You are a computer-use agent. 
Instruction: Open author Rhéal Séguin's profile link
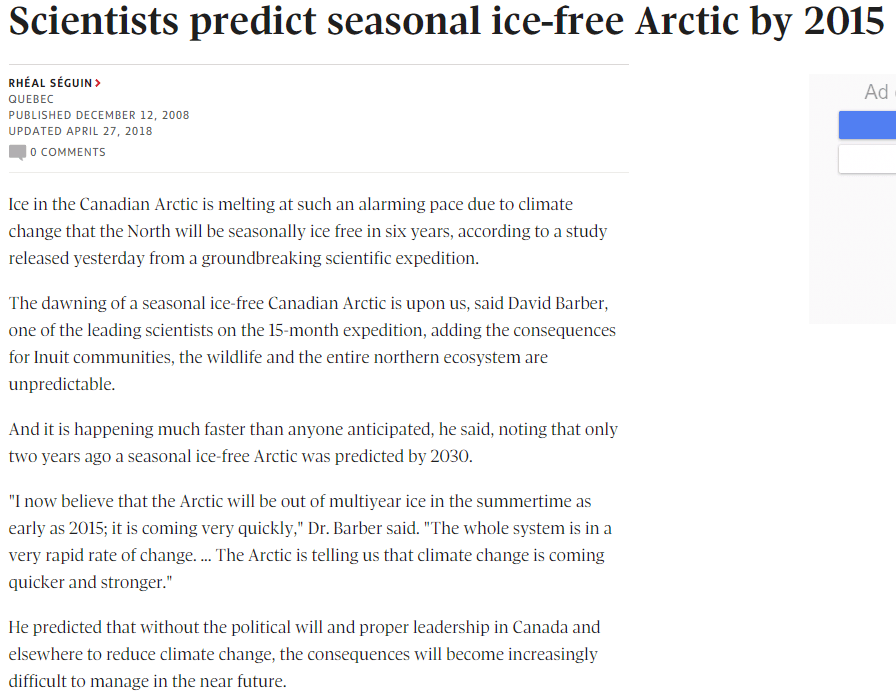click(50, 84)
